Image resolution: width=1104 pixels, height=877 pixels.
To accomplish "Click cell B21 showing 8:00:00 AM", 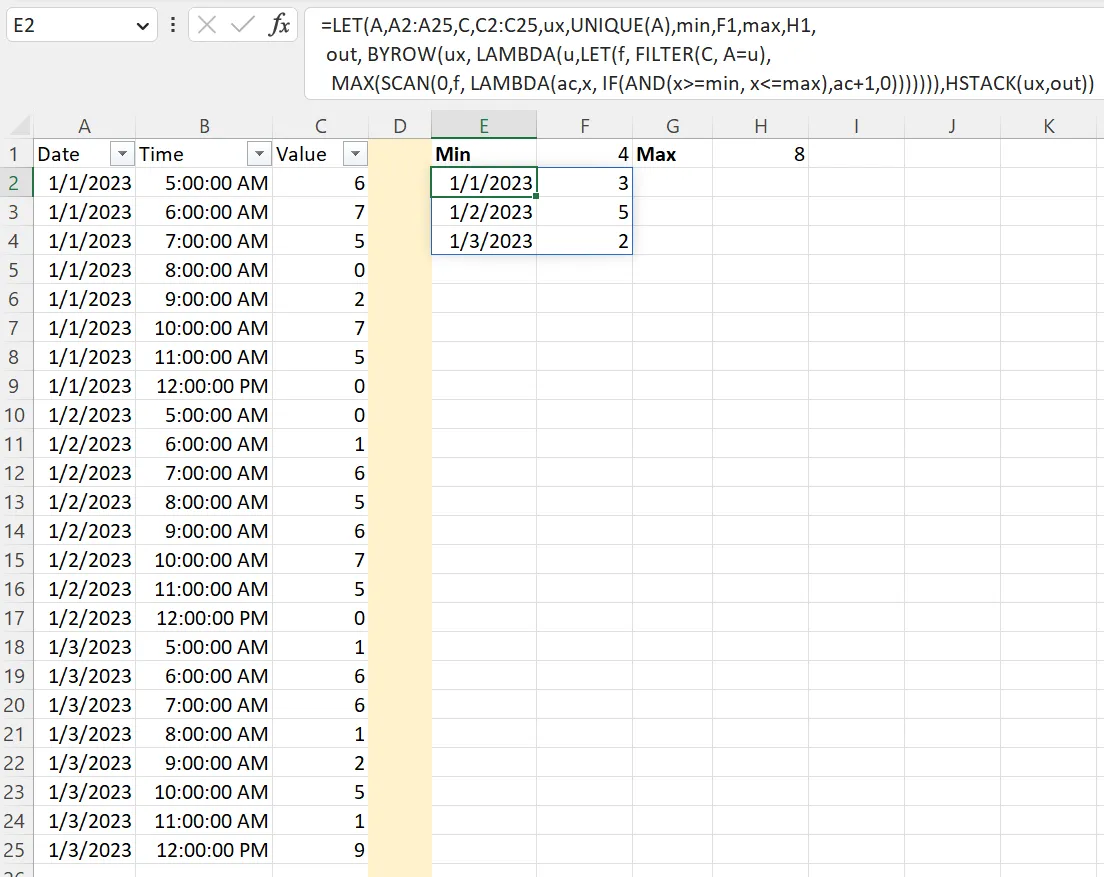I will click(x=204, y=733).
